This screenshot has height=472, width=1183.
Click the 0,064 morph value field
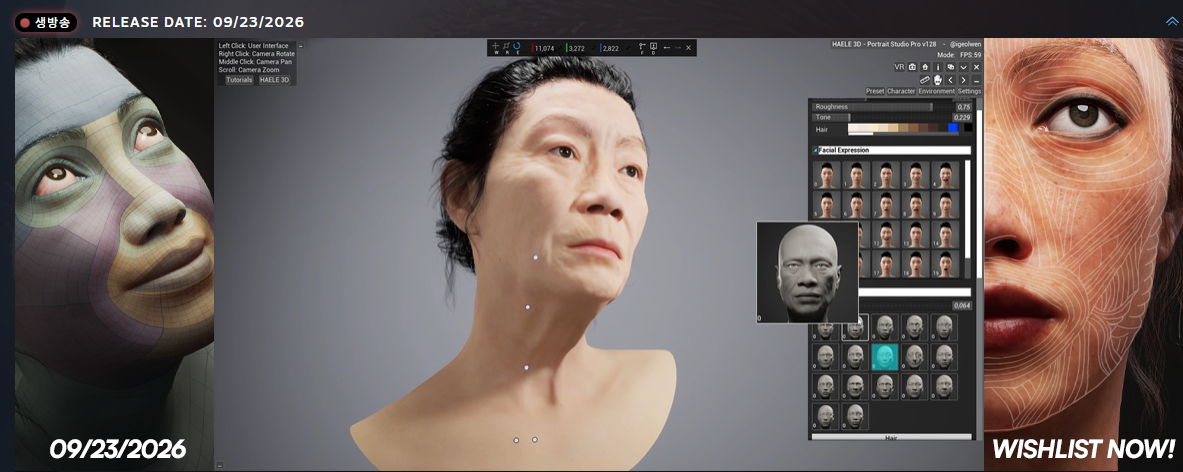[961, 305]
